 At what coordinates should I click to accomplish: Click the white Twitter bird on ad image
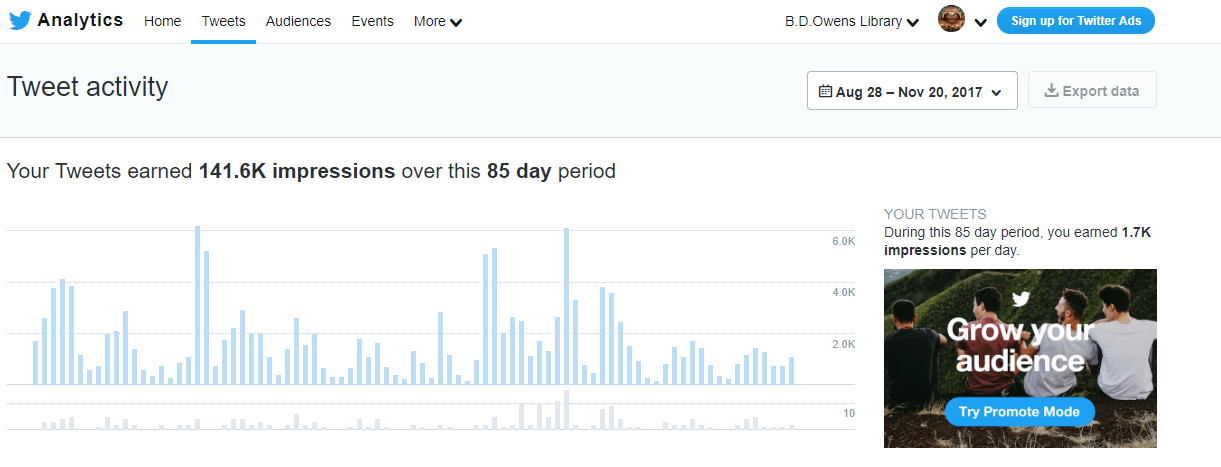1021,299
